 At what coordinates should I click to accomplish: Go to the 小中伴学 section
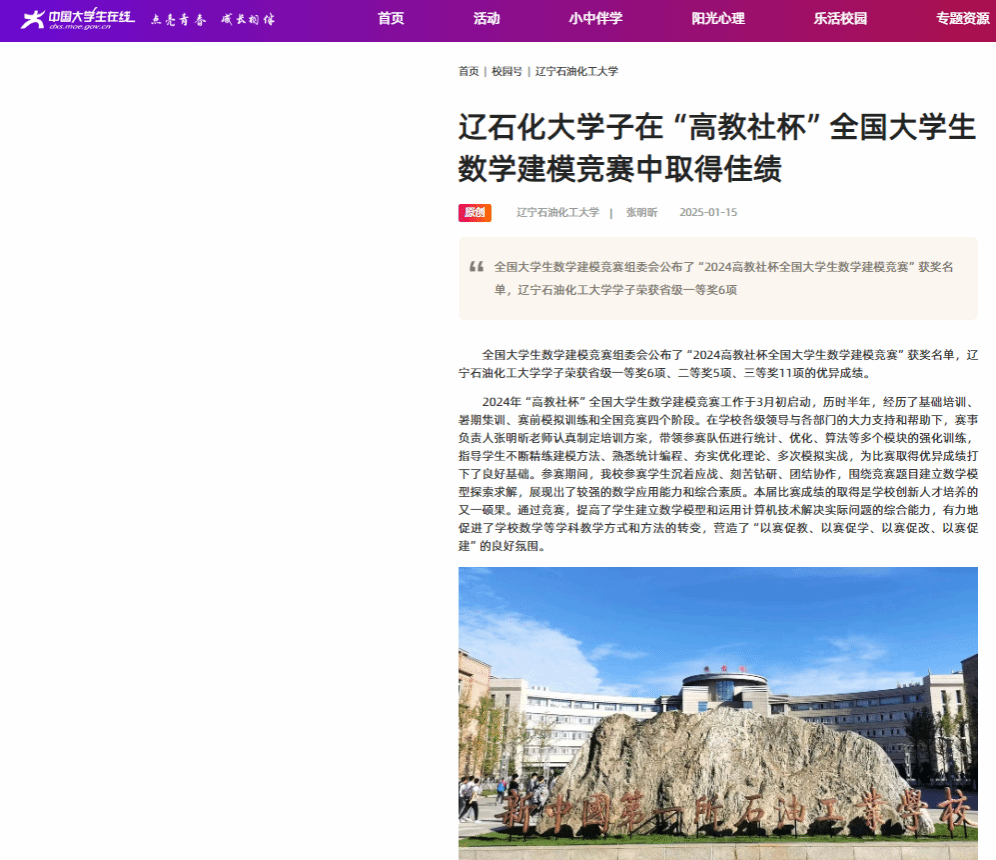pos(595,18)
